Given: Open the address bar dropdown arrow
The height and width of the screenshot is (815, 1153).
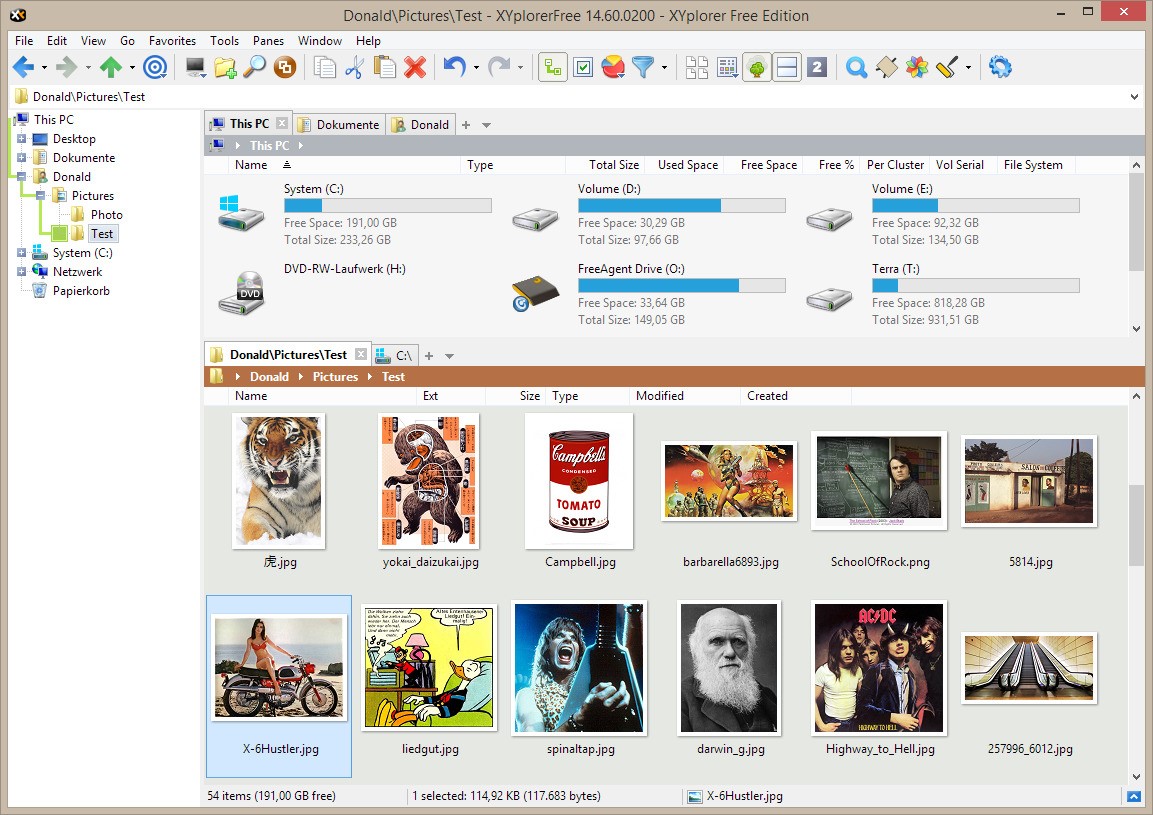Looking at the screenshot, I should point(1135,96).
